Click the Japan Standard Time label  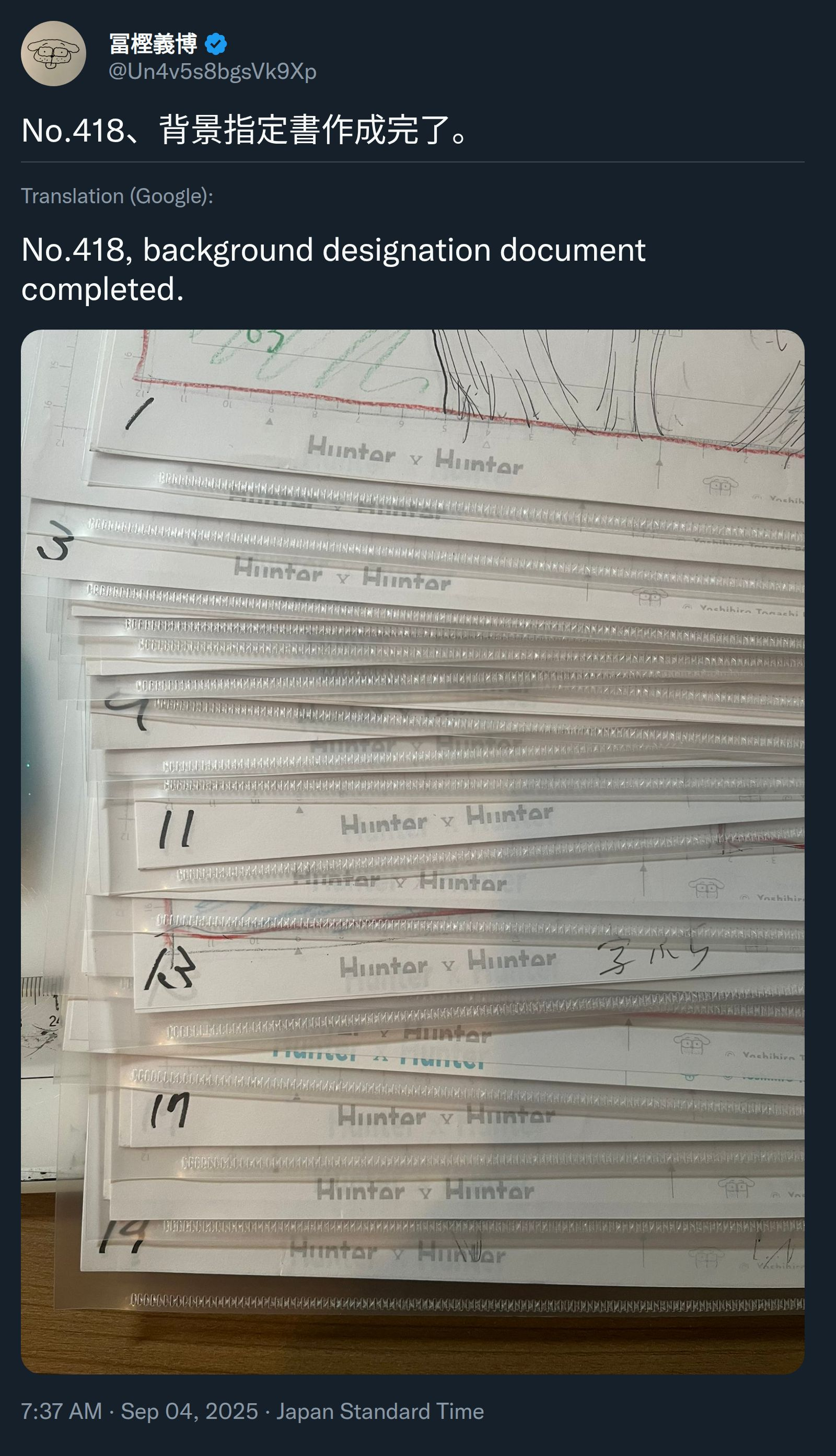[x=380, y=1411]
